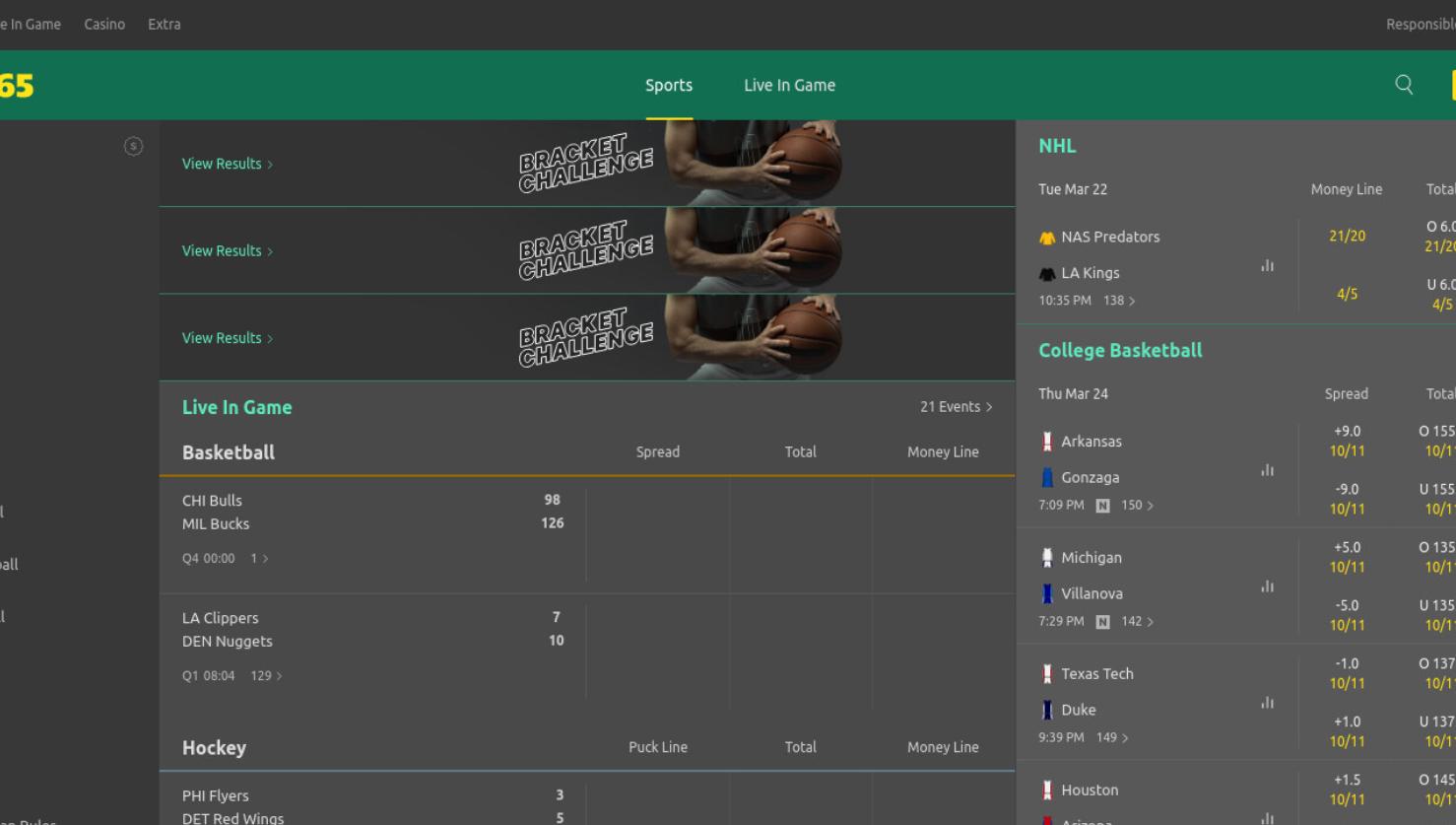Expand 129 markets for Clippers vs Nuggets

pos(266,676)
